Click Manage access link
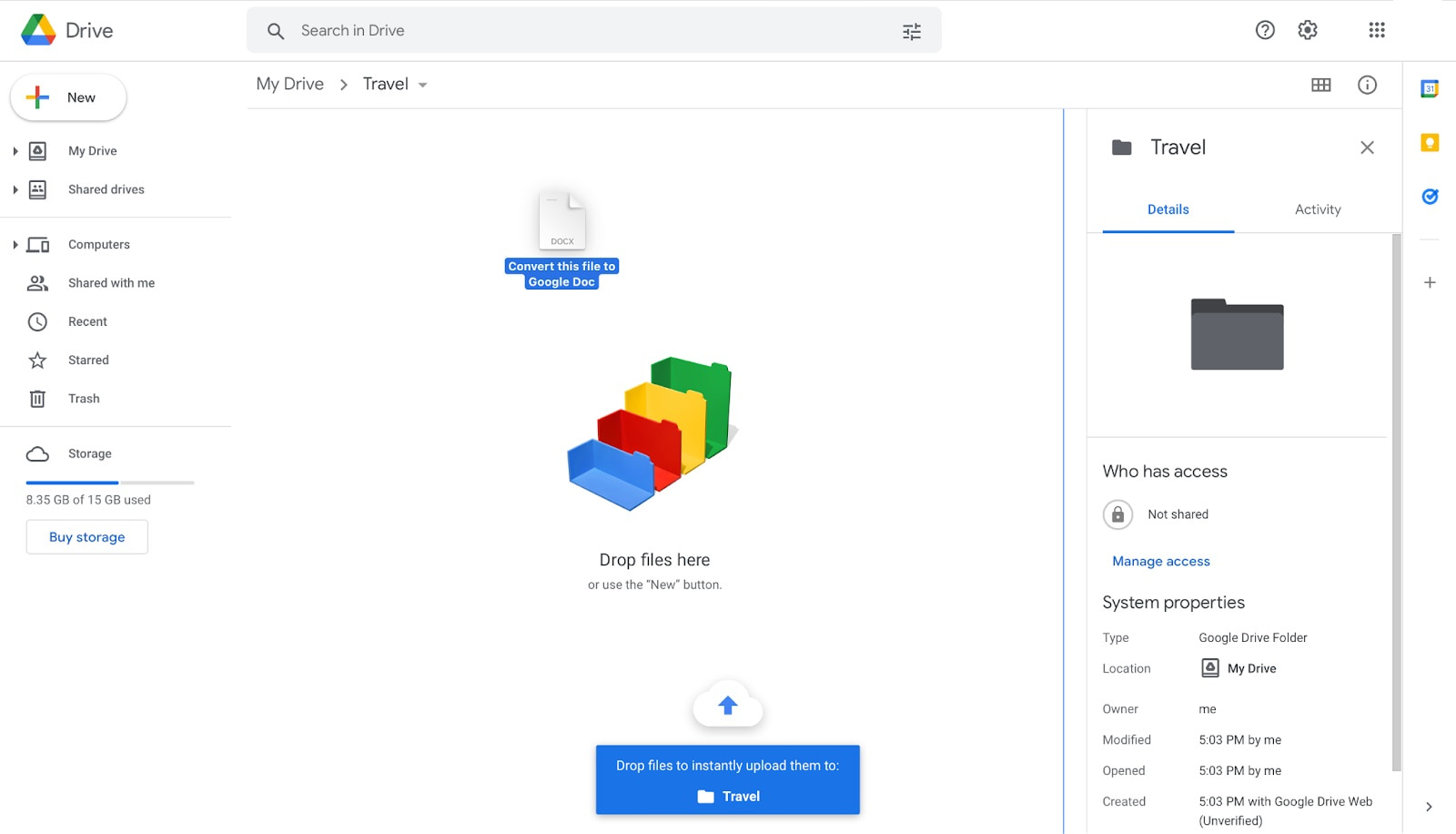This screenshot has height=834, width=1456. pos(1161,562)
